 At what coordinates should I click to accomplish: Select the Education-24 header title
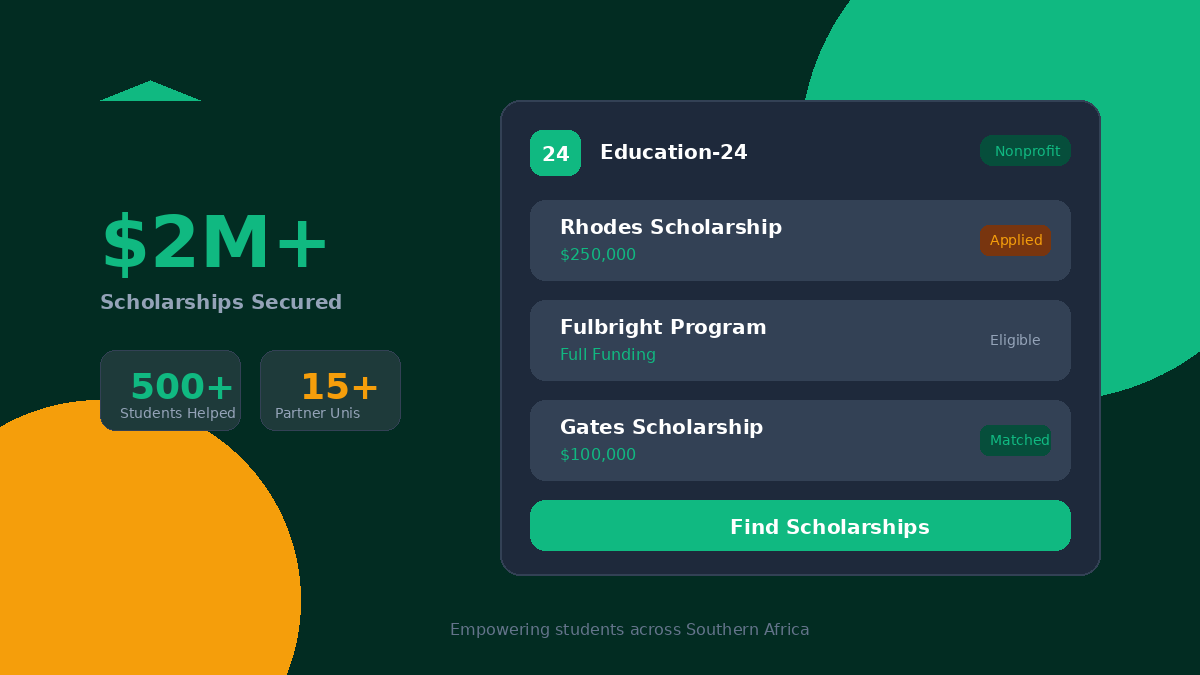pyautogui.click(x=673, y=152)
